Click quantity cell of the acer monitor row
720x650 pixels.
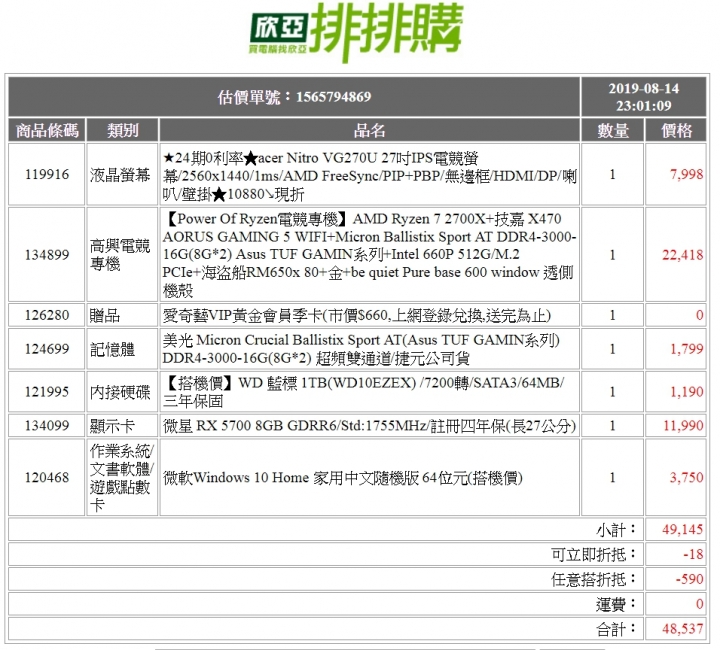(612, 174)
